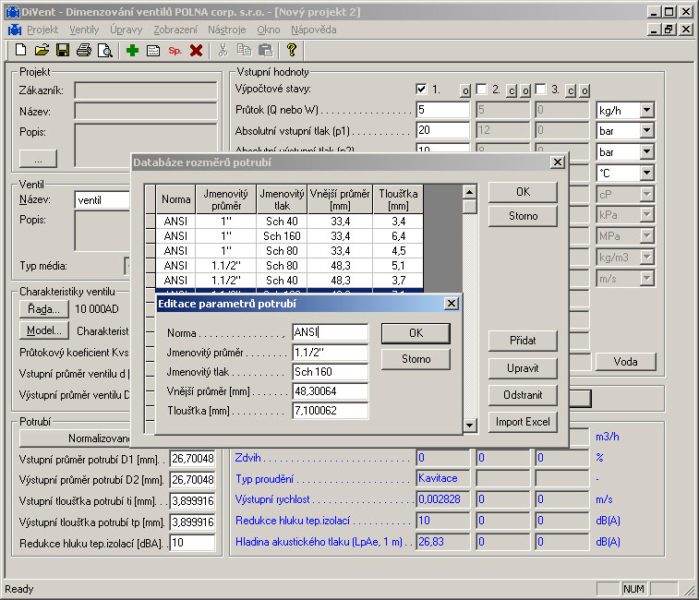
Task: Click the green plus add icon
Action: coord(132,50)
